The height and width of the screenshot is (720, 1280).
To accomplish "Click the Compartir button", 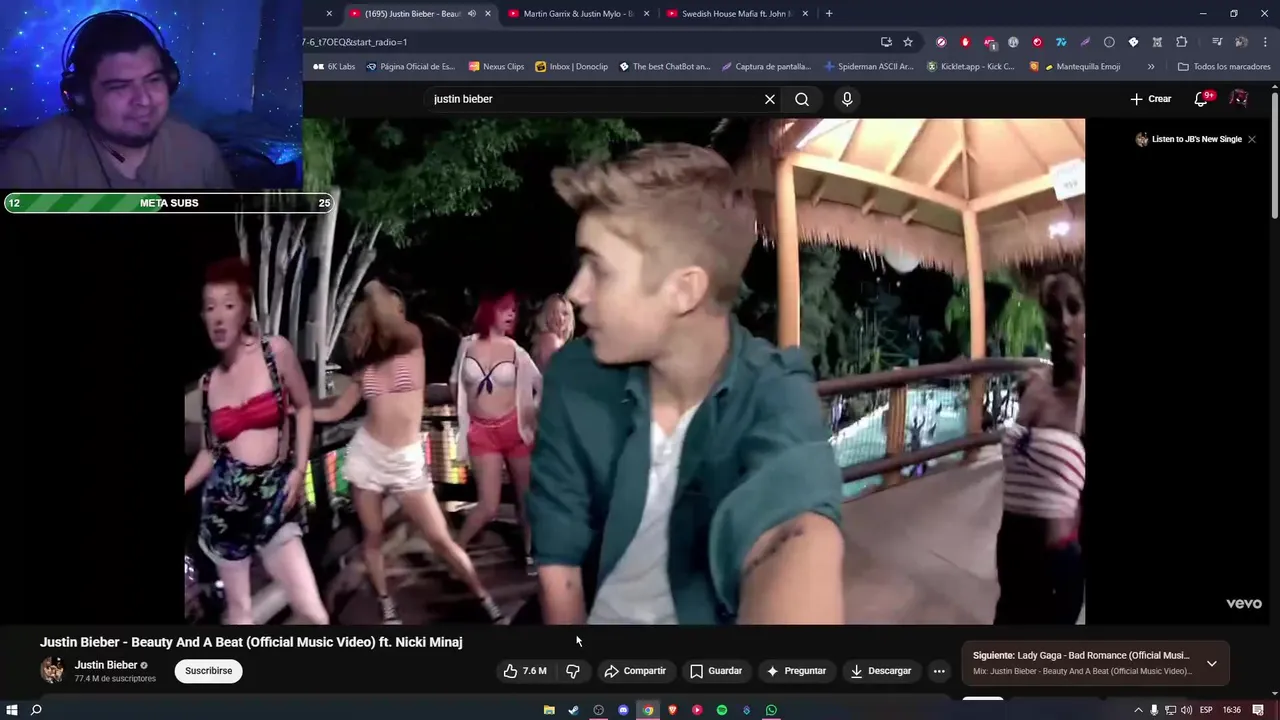I will click(x=635, y=671).
